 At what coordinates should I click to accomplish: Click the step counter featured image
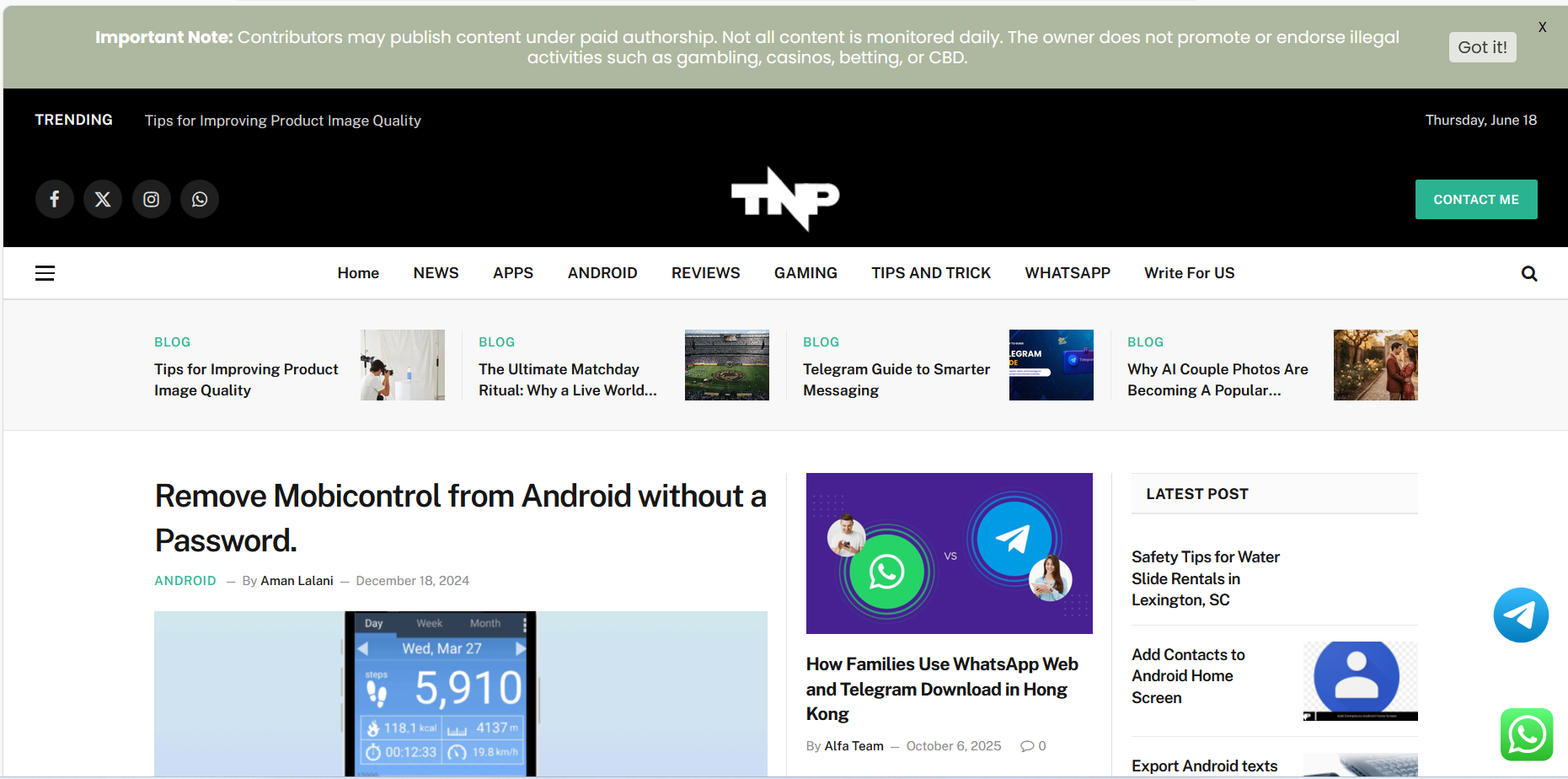[461, 694]
